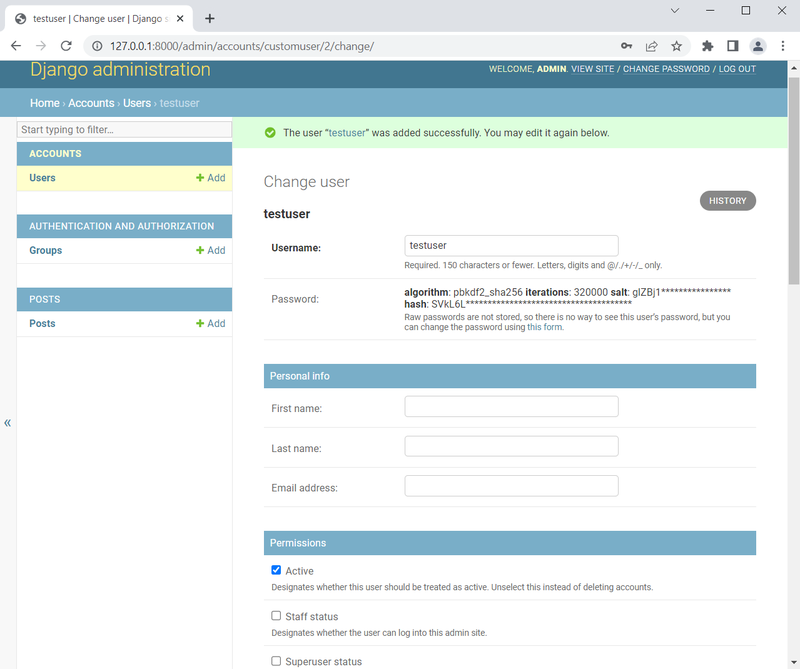800x669 pixels.
Task: Open Users in the sidebar
Action: pyautogui.click(x=42, y=178)
